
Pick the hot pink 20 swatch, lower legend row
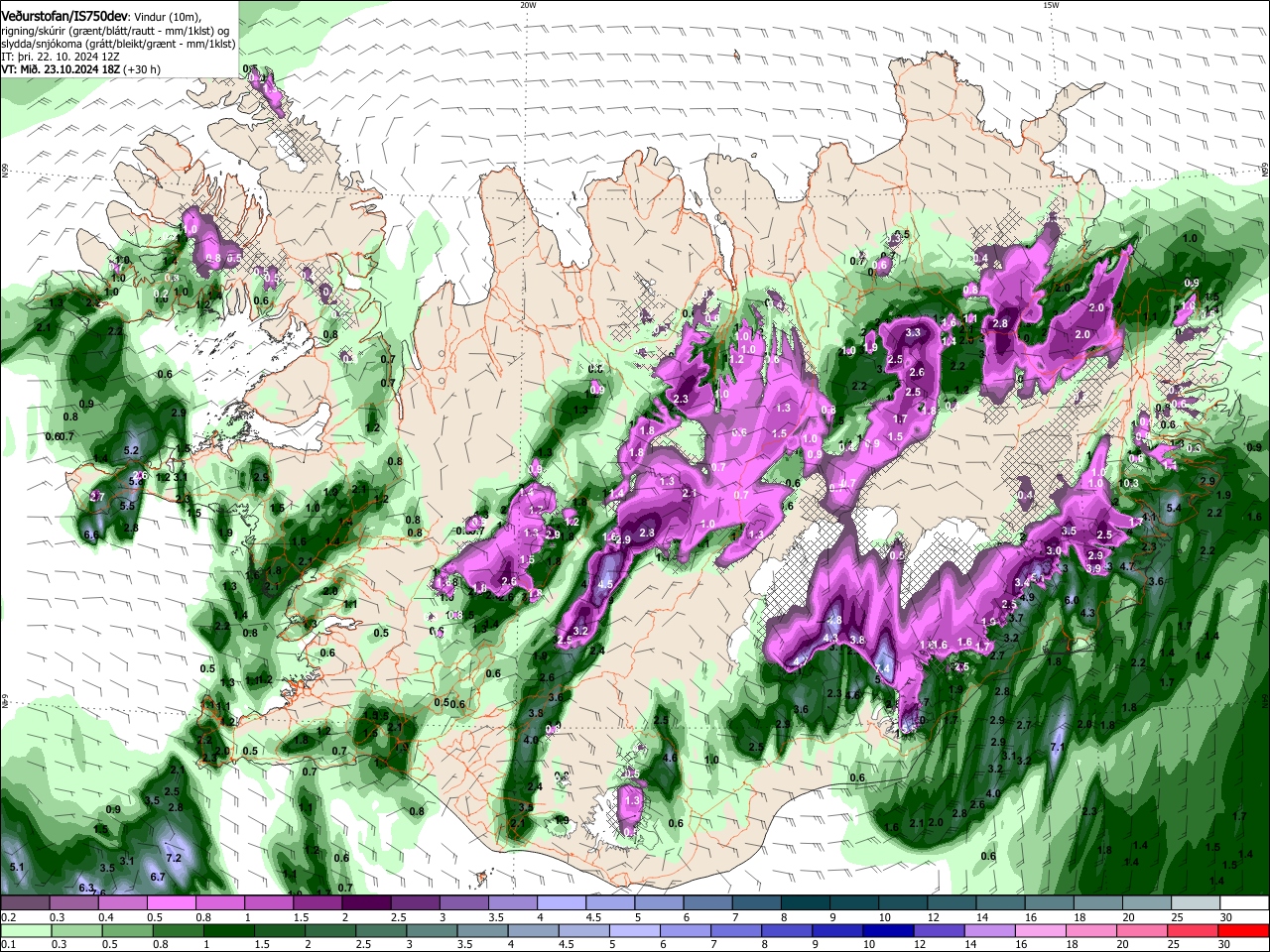[x=1143, y=930]
